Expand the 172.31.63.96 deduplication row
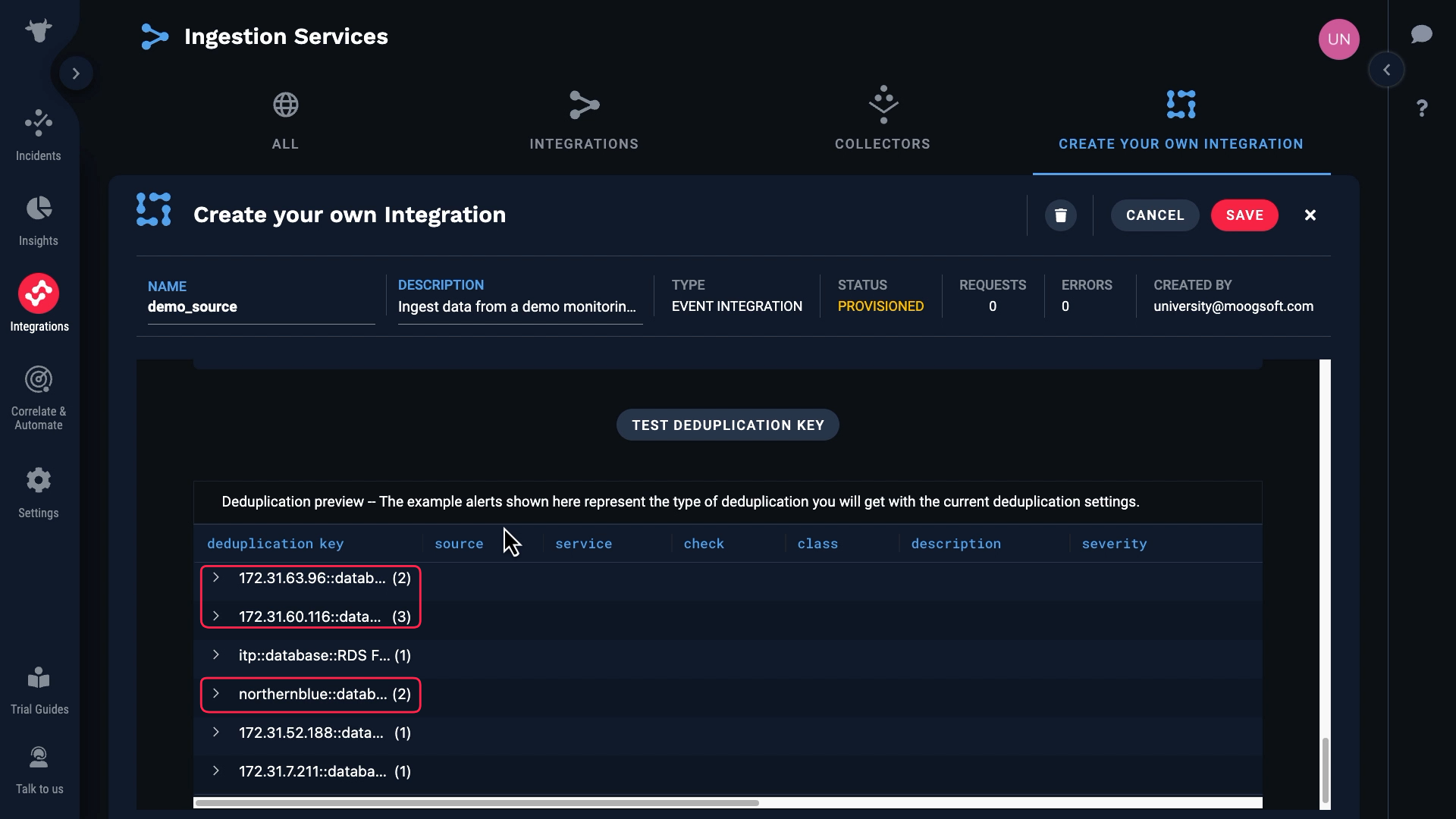The height and width of the screenshot is (819, 1456). [x=216, y=578]
